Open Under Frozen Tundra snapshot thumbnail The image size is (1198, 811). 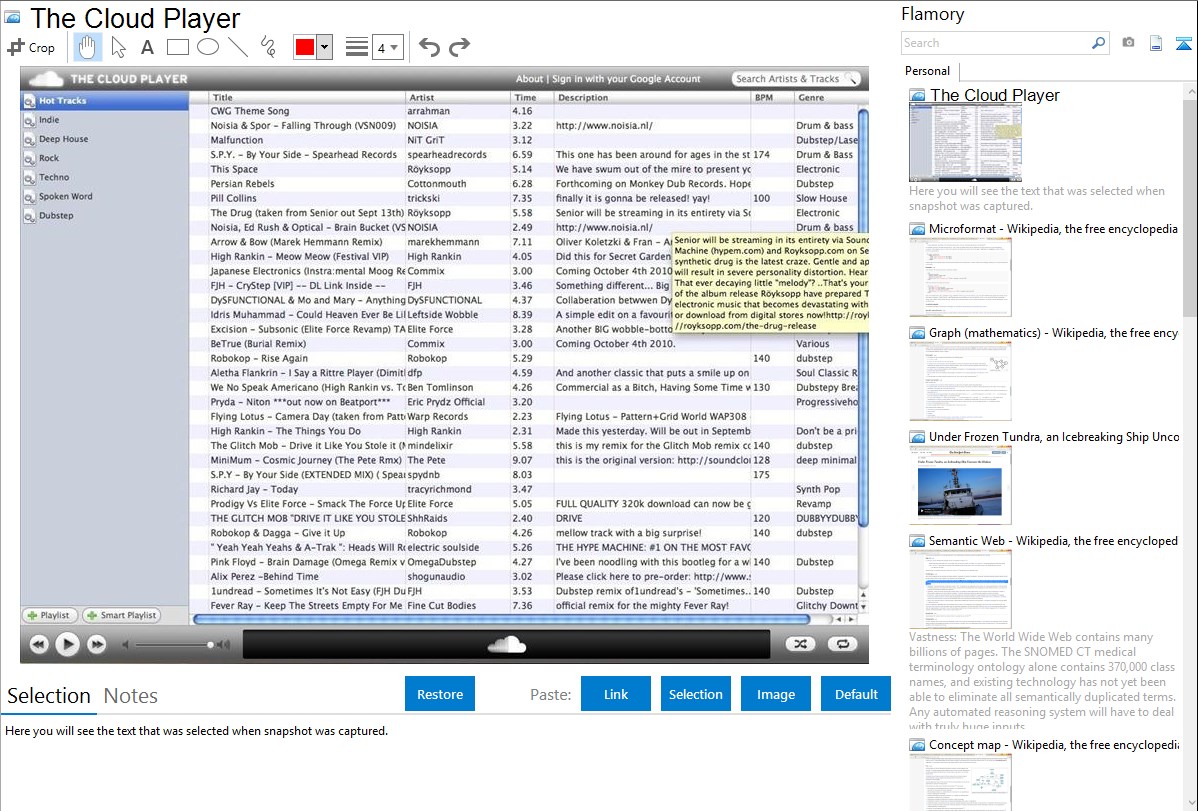click(960, 485)
